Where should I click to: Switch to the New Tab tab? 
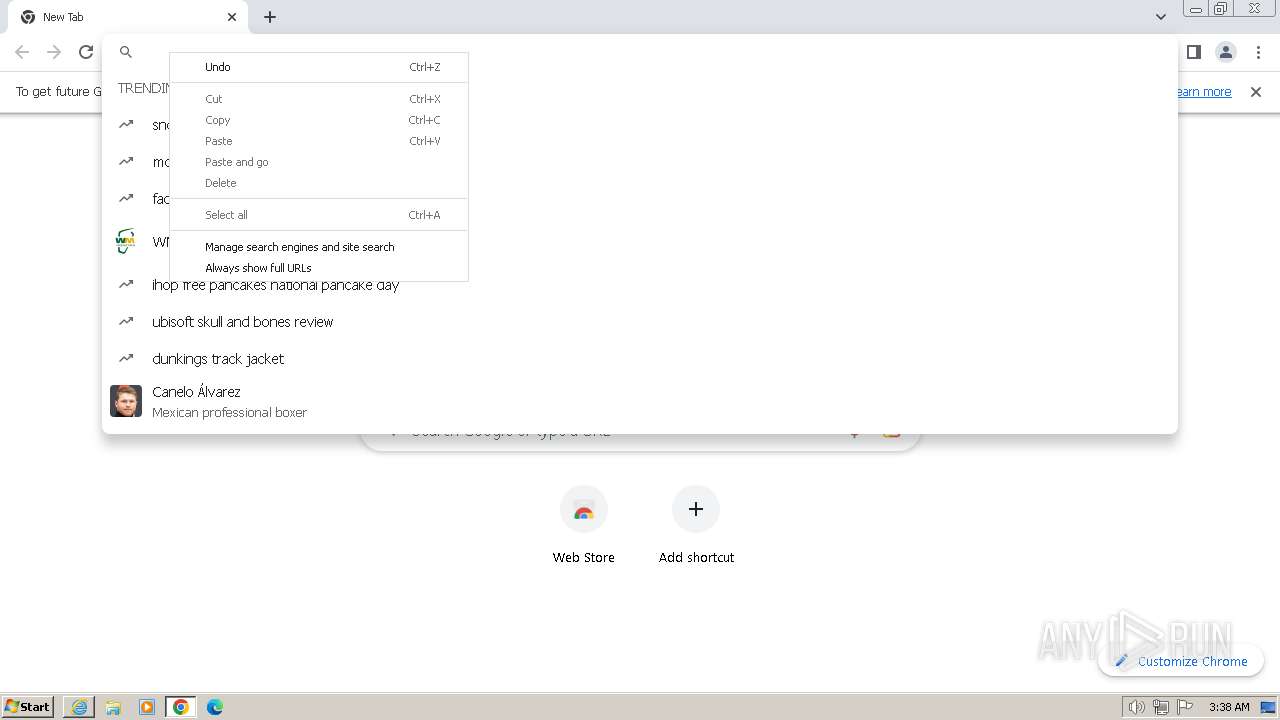[x=128, y=17]
